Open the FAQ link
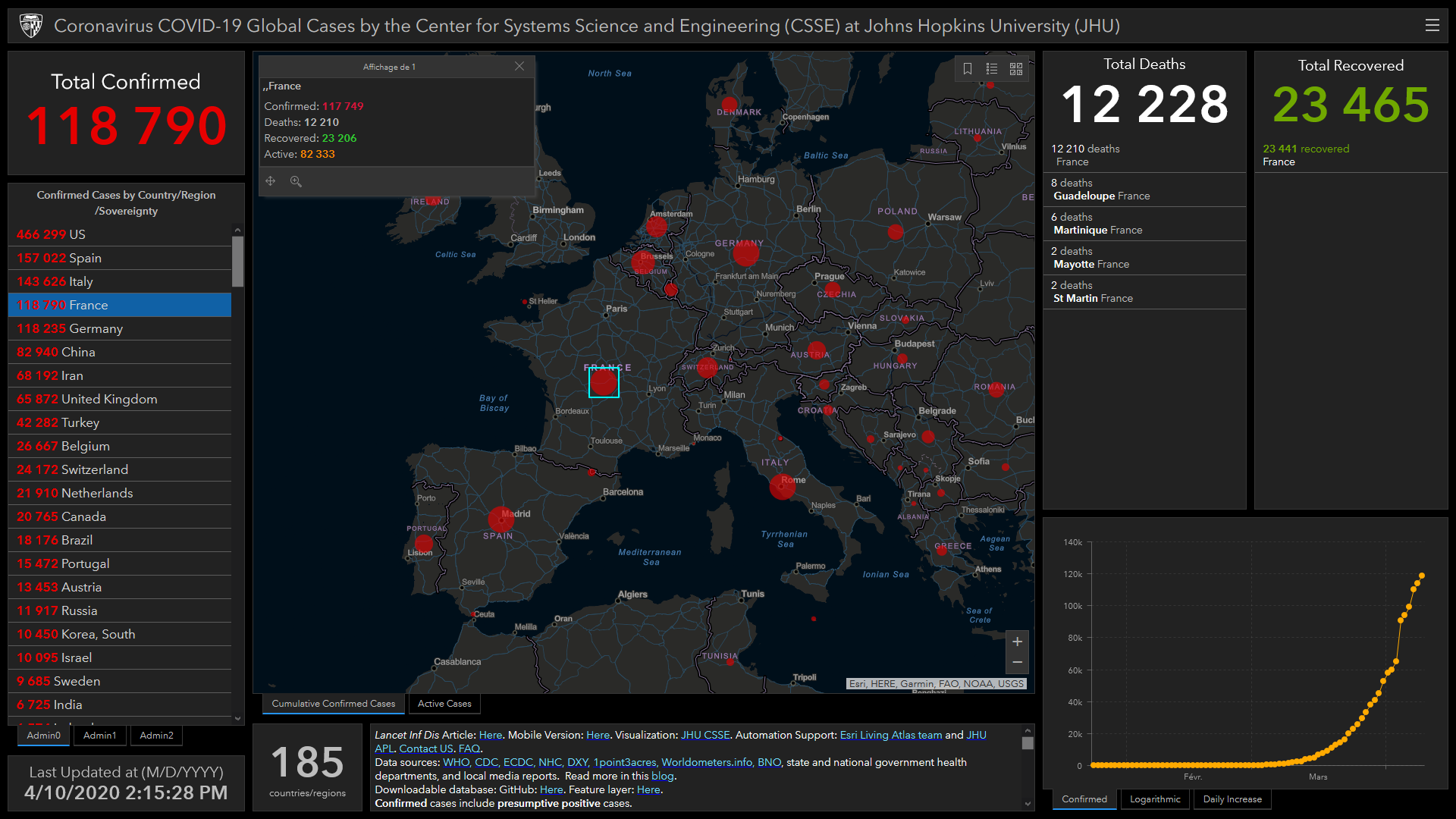The width and height of the screenshot is (1456, 819). click(469, 748)
